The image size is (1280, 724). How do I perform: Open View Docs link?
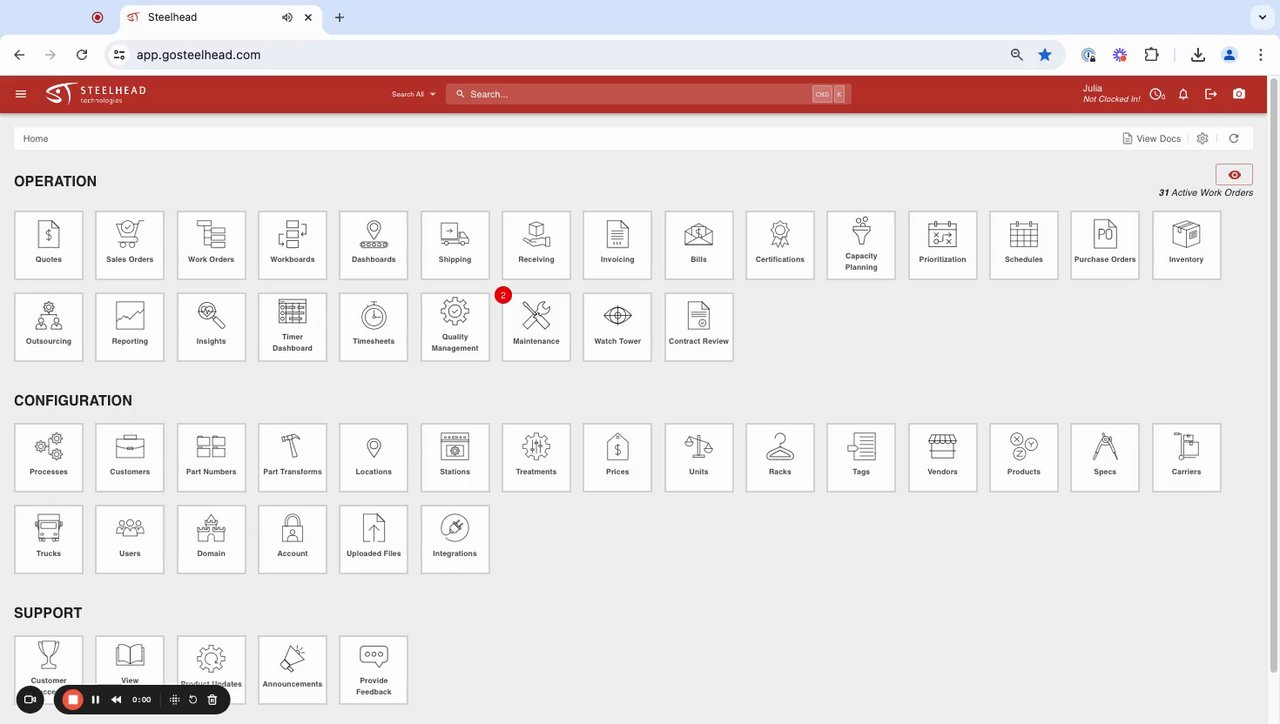[1152, 139]
